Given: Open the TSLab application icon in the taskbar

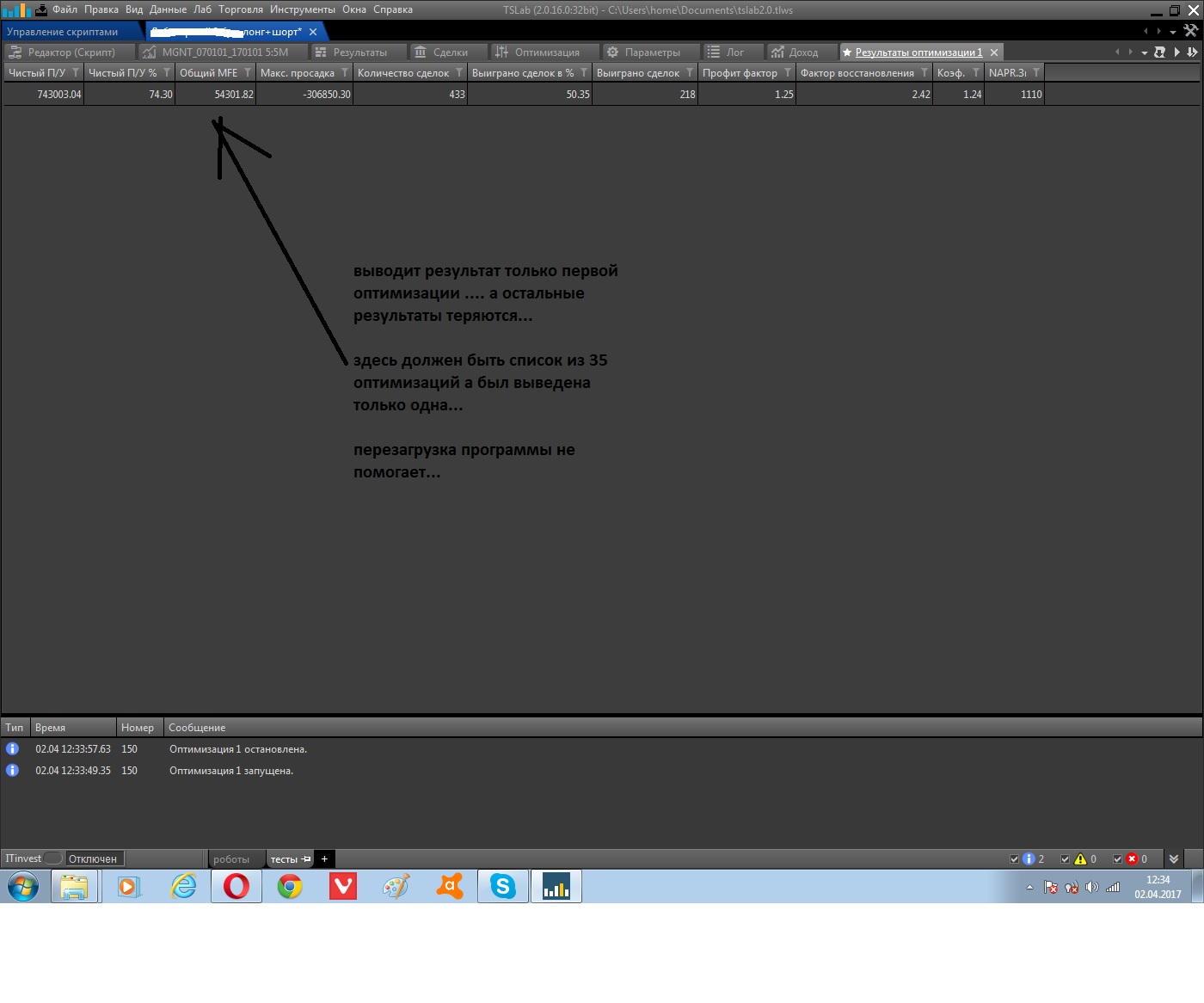Looking at the screenshot, I should [556, 886].
